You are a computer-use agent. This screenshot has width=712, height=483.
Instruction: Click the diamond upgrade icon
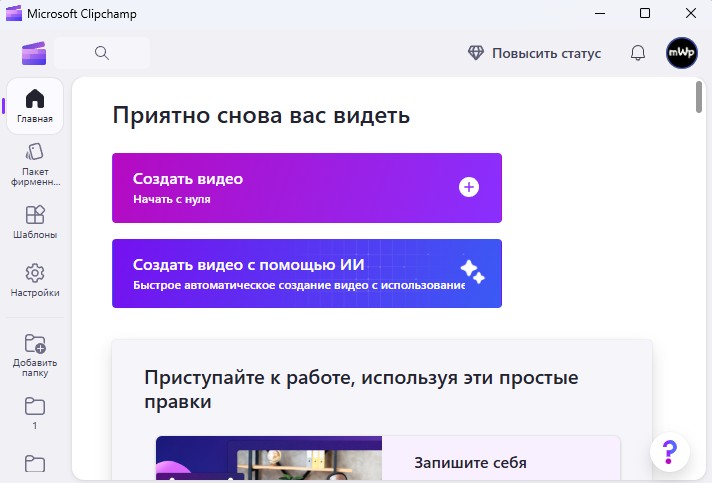point(476,53)
